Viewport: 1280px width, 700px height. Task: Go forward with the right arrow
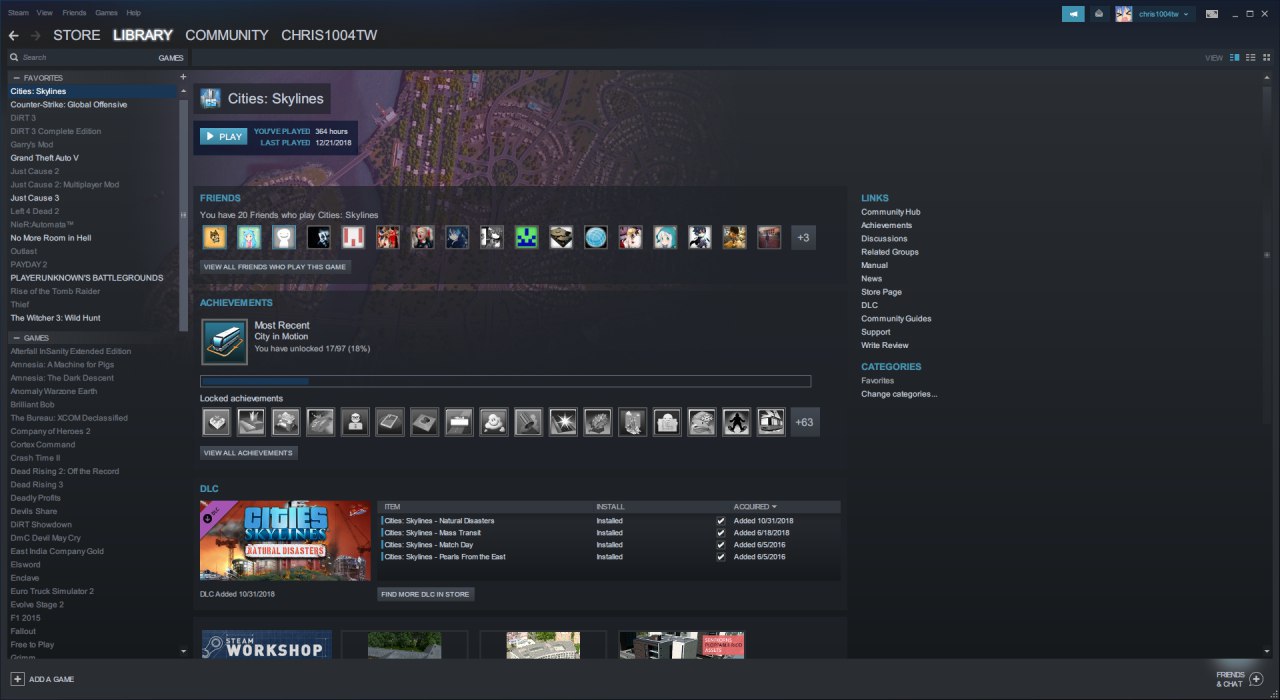(36, 35)
